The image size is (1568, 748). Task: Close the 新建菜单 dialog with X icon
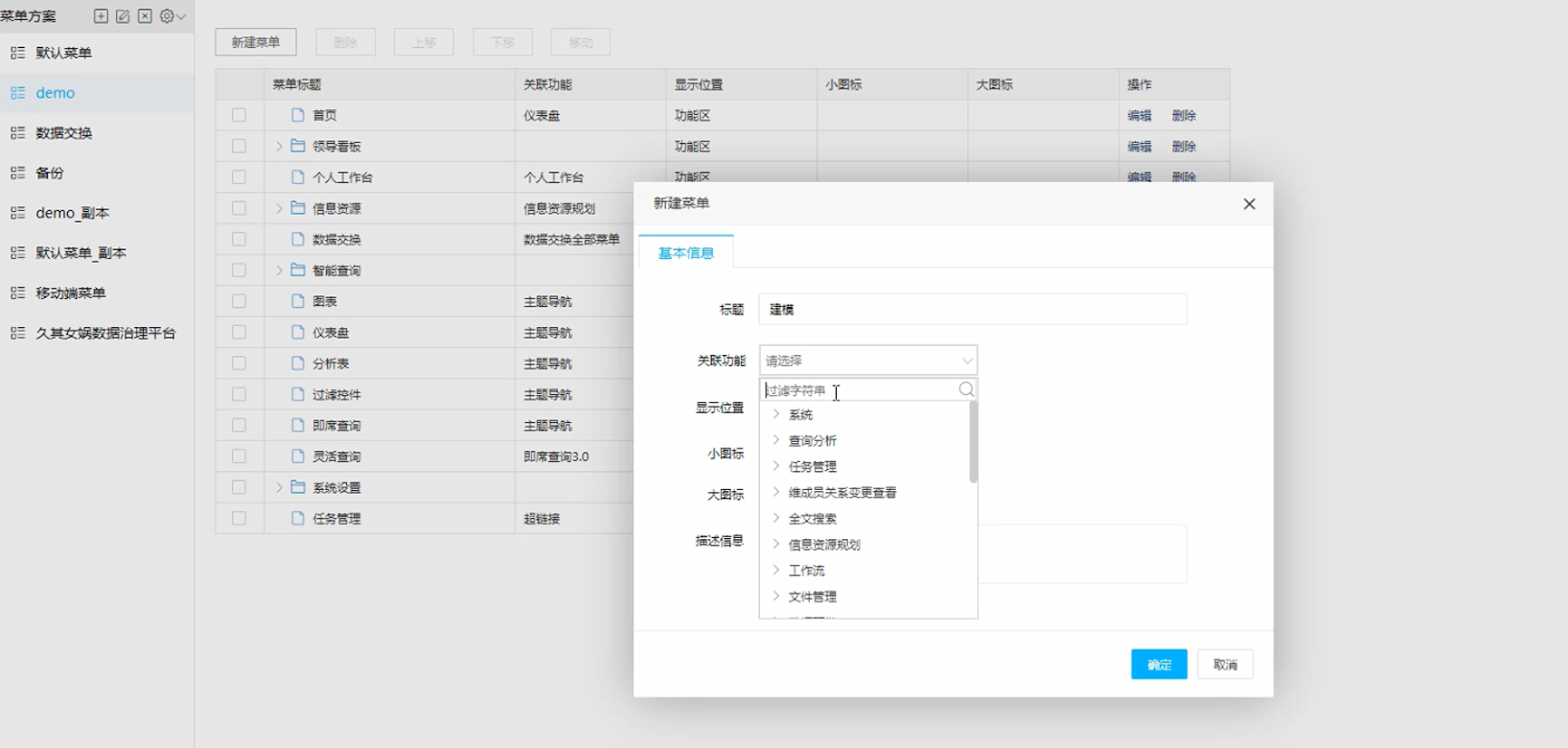(1249, 204)
